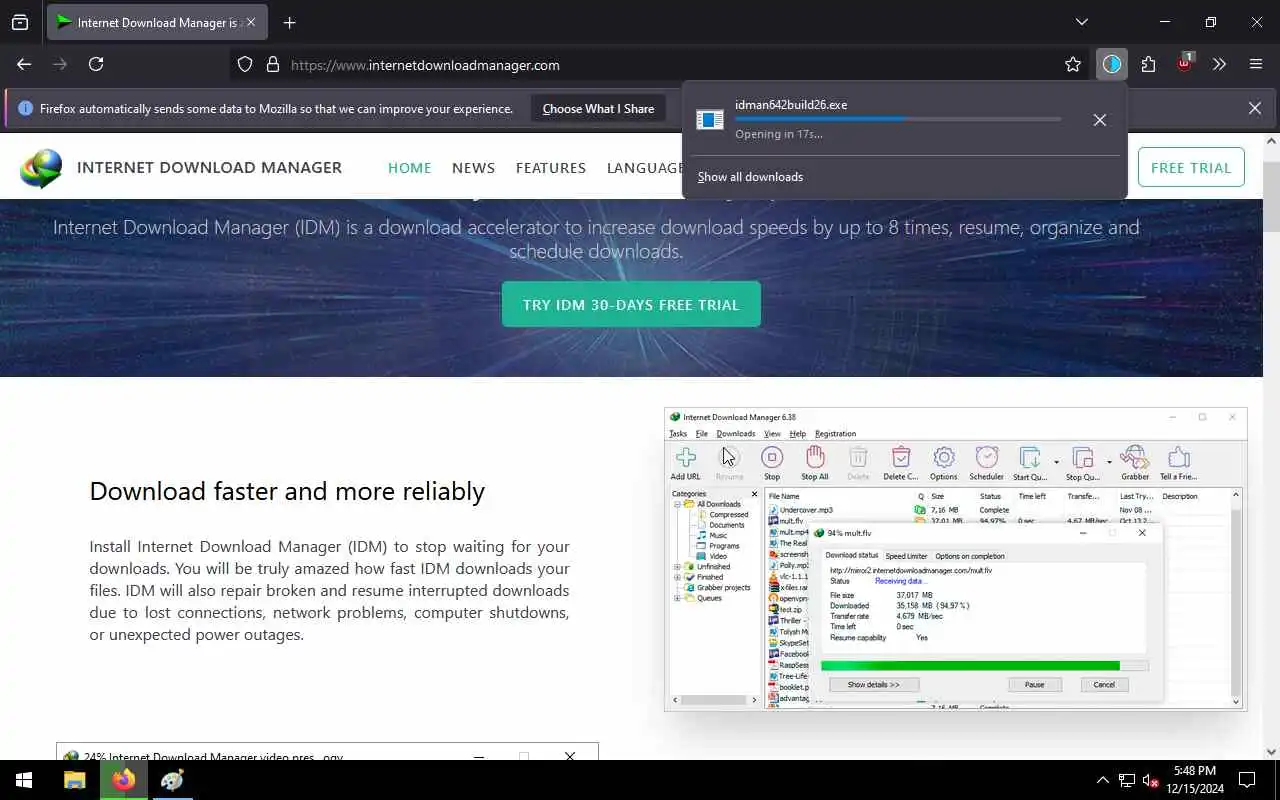The image size is (1280, 800).
Task: Show all downloads
Action: coord(750,177)
